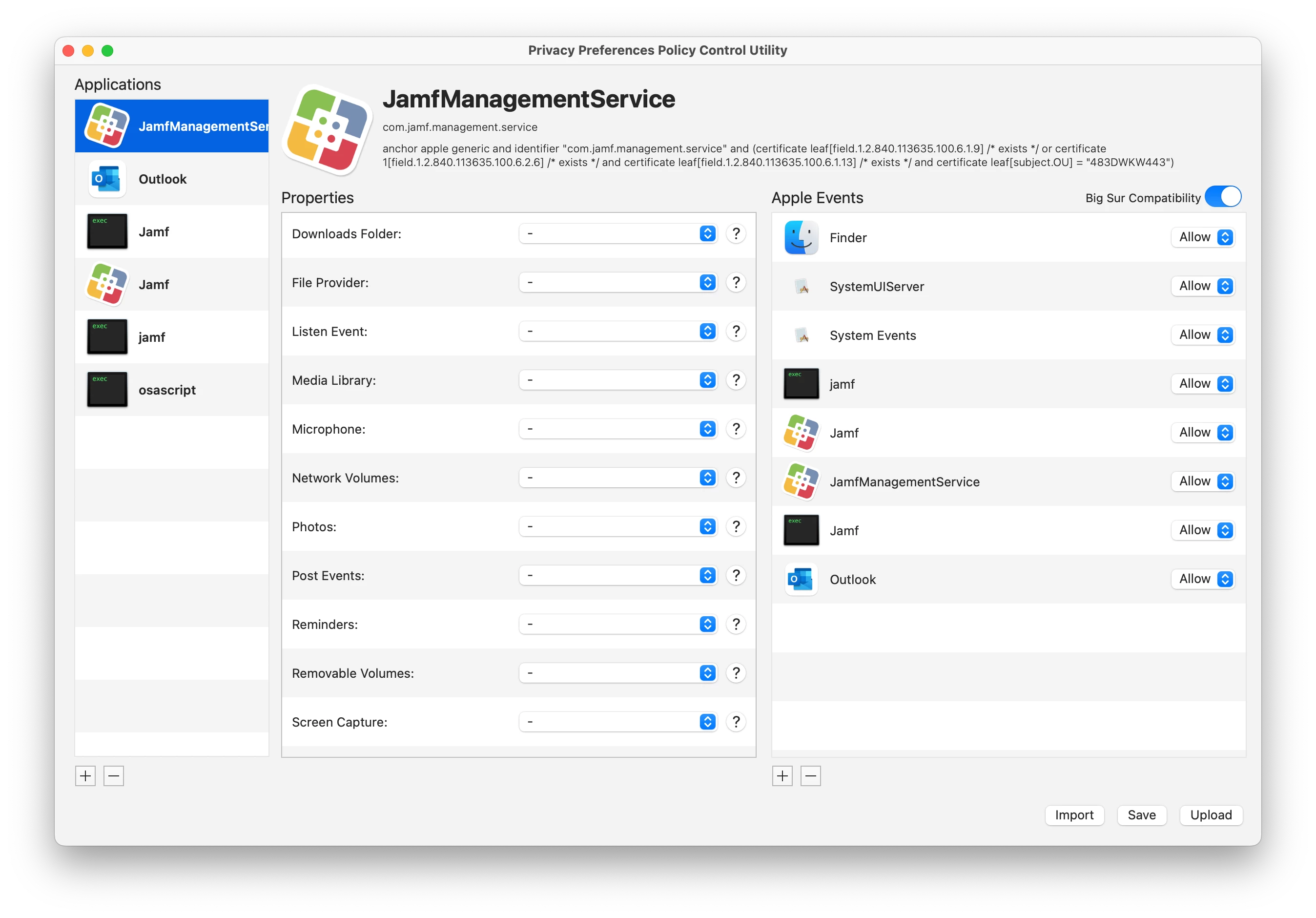Open the File Provider dropdown

point(618,282)
